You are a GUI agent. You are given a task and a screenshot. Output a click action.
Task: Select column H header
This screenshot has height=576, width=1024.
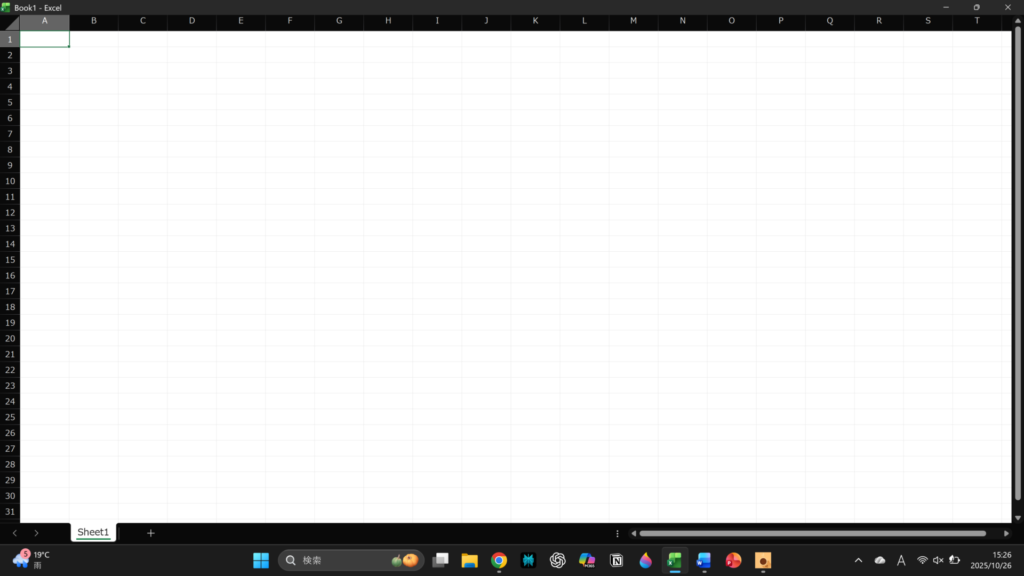click(388, 21)
